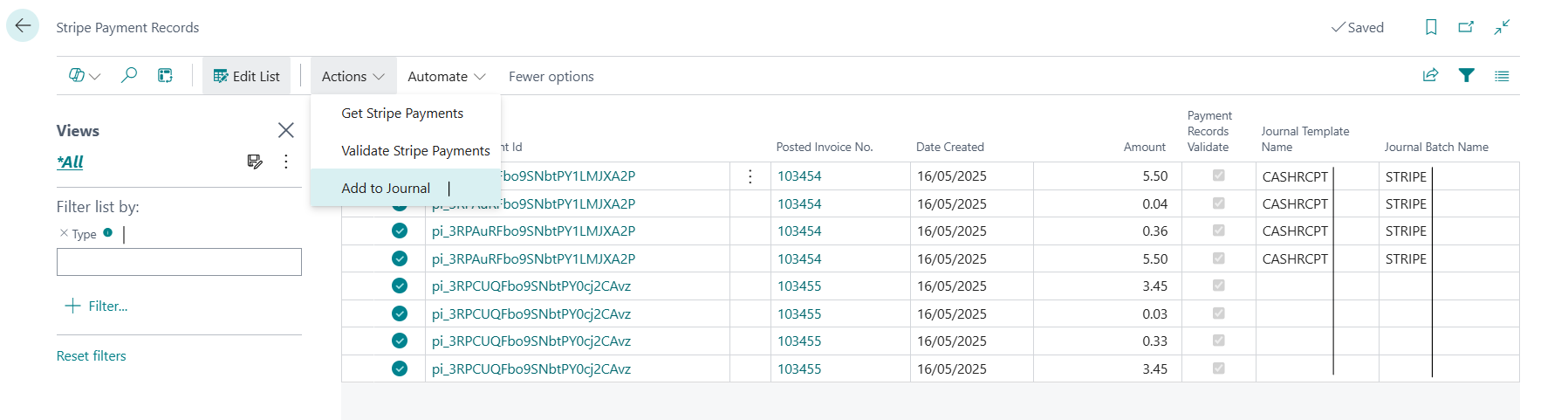
Task: Click the Saved status indicator
Action: point(1358,27)
